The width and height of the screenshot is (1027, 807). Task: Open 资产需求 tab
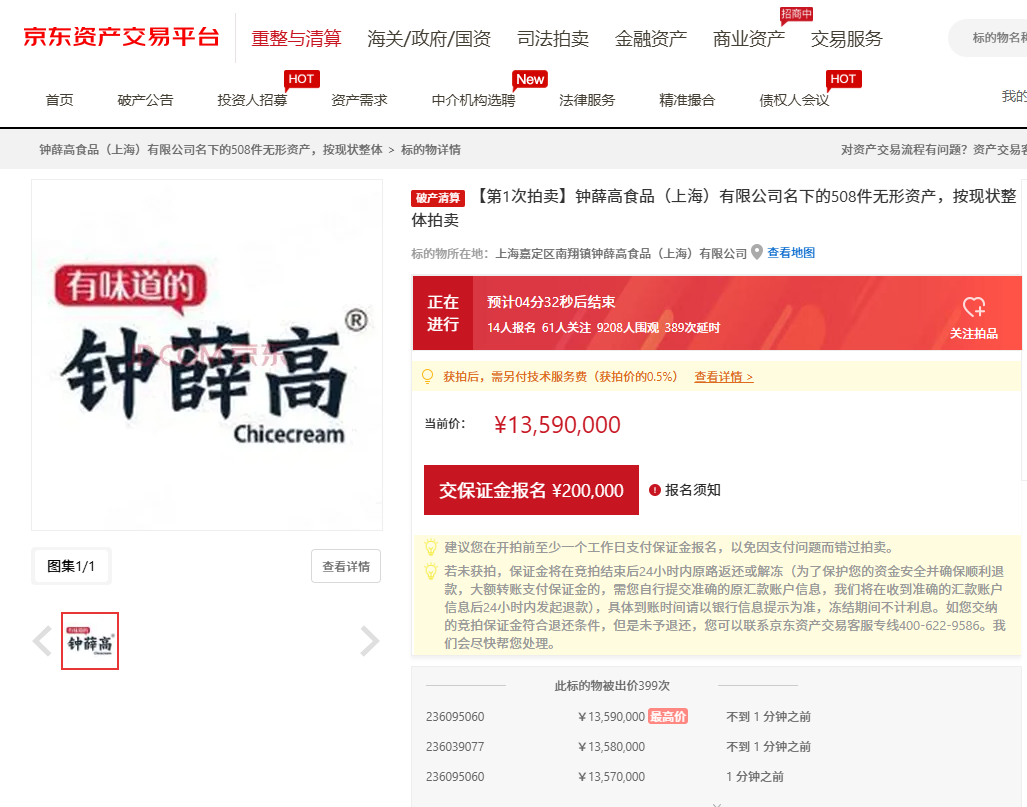point(359,100)
